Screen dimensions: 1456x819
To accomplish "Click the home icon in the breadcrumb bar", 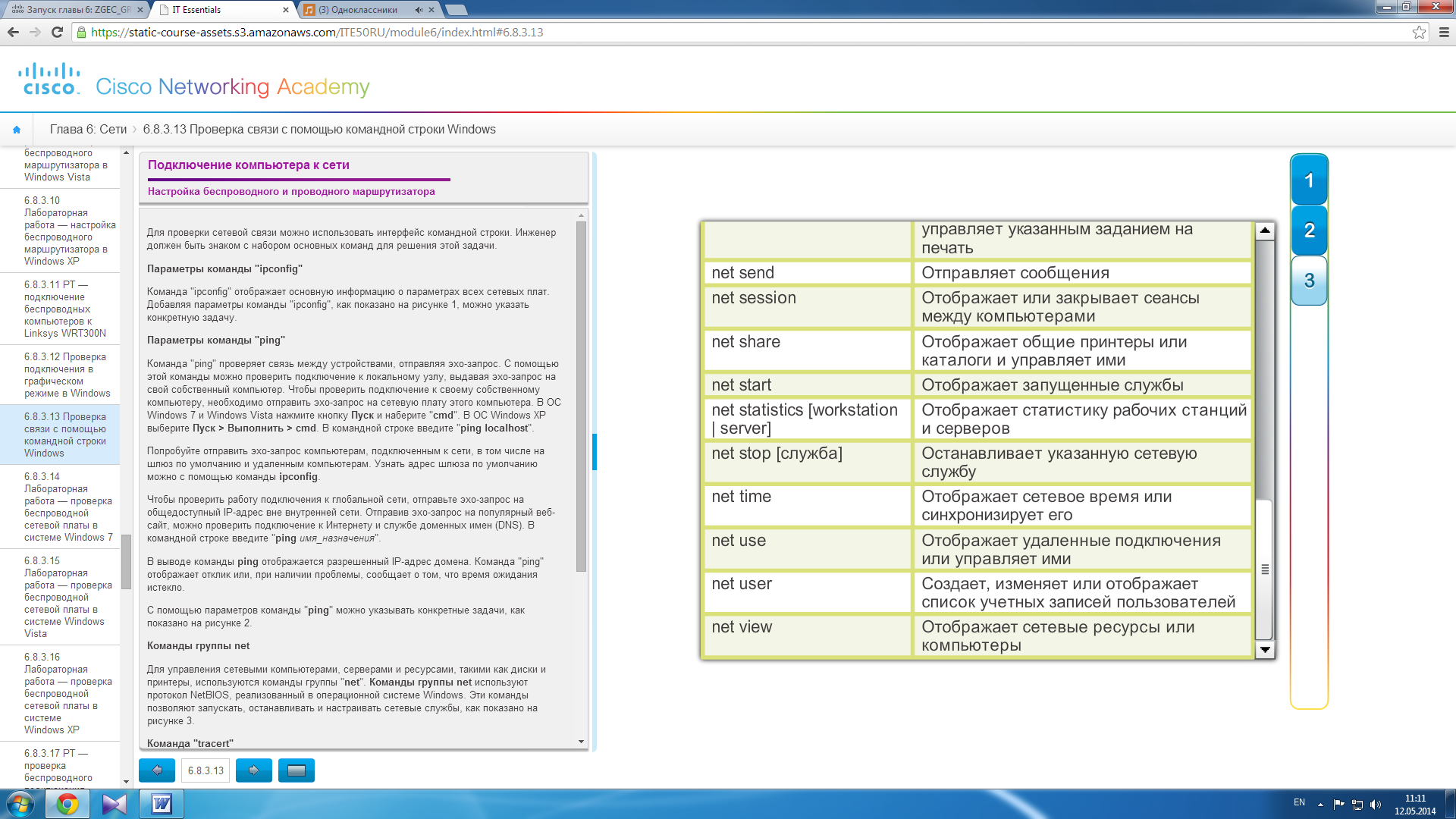I will pos(17,130).
